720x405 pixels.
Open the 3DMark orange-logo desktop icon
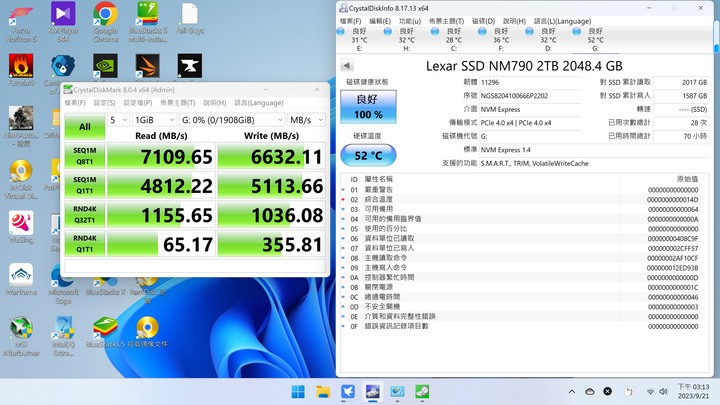point(147,66)
